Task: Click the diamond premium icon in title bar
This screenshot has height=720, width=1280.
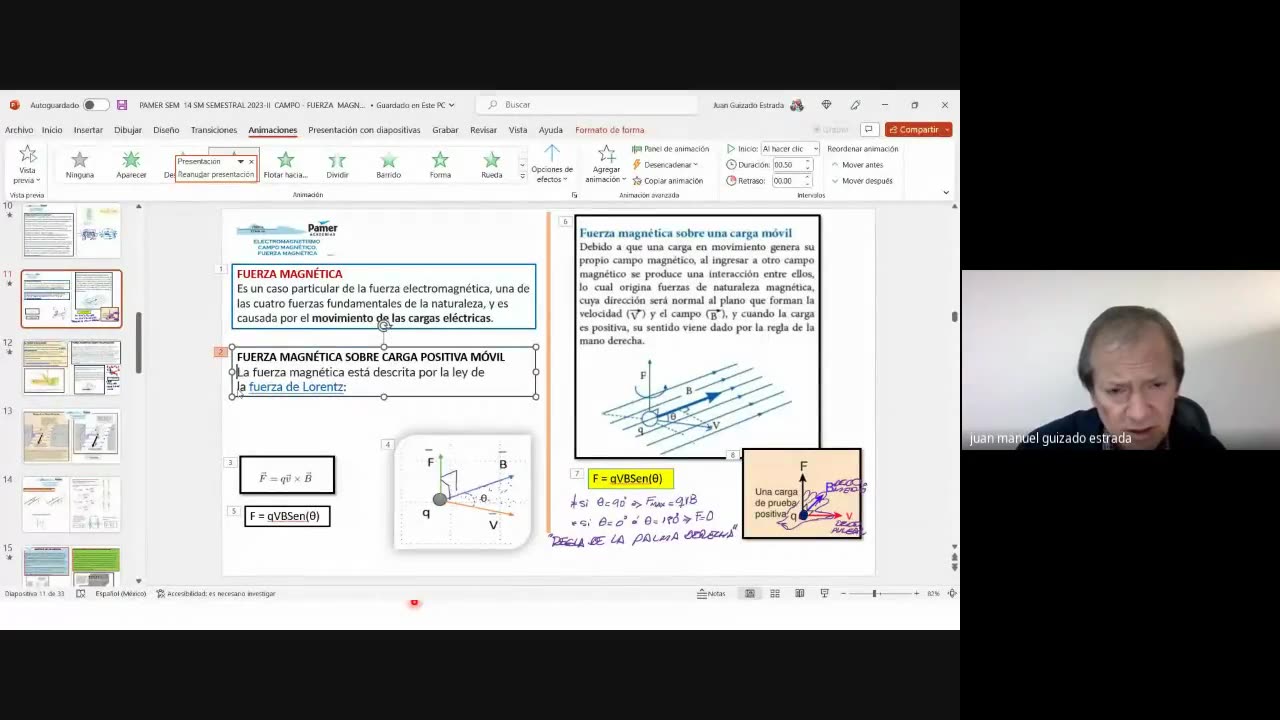Action: coord(826,105)
